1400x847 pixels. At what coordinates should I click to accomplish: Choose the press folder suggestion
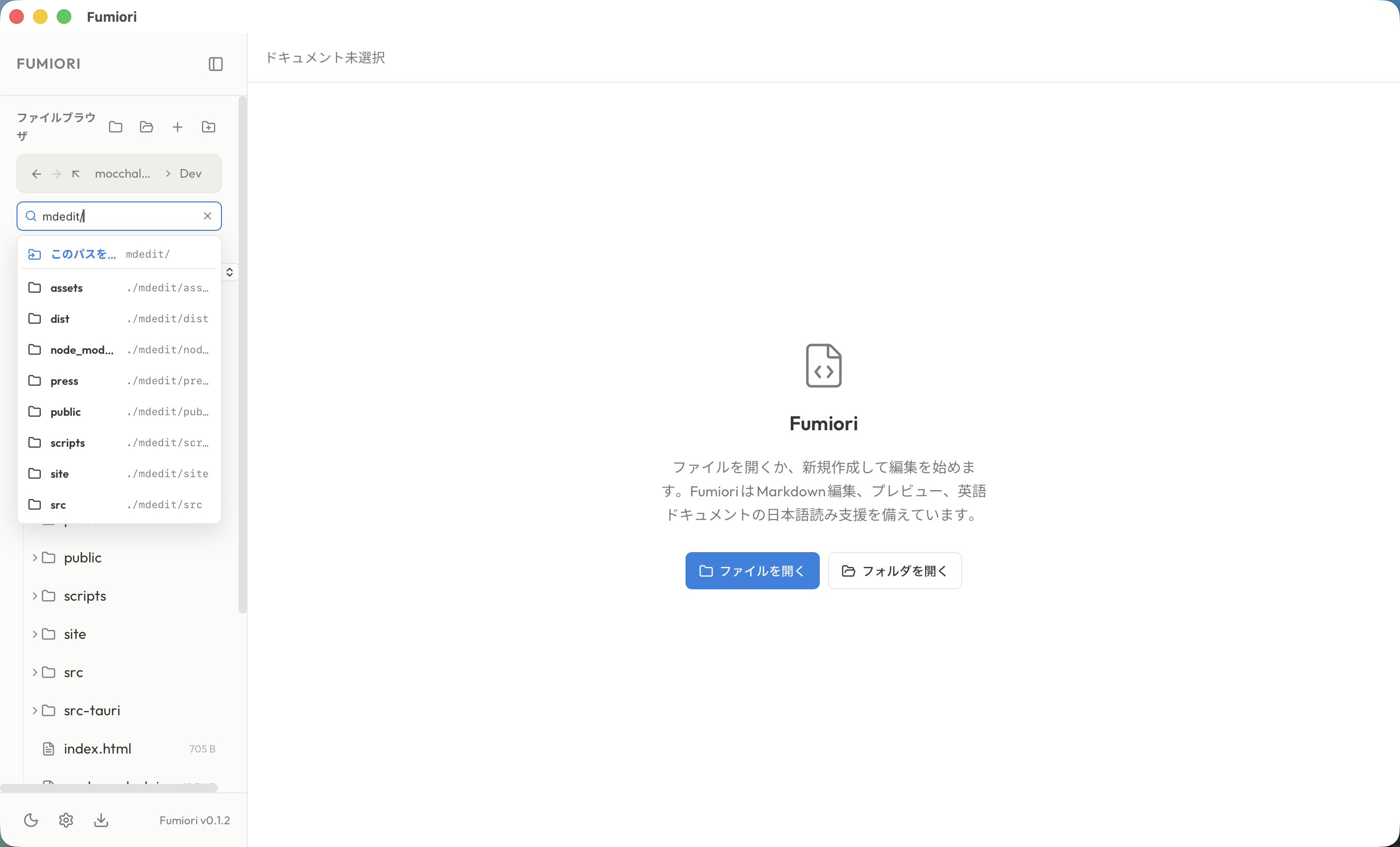coord(119,381)
